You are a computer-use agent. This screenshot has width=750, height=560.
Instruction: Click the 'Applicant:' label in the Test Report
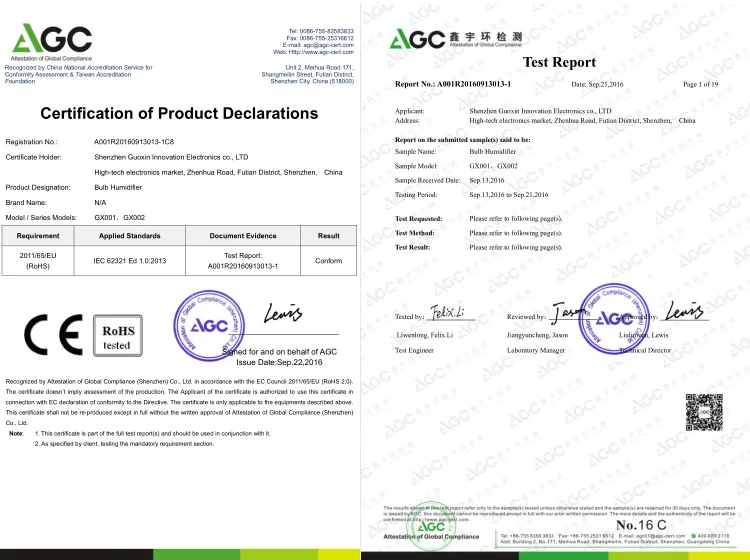(x=409, y=111)
